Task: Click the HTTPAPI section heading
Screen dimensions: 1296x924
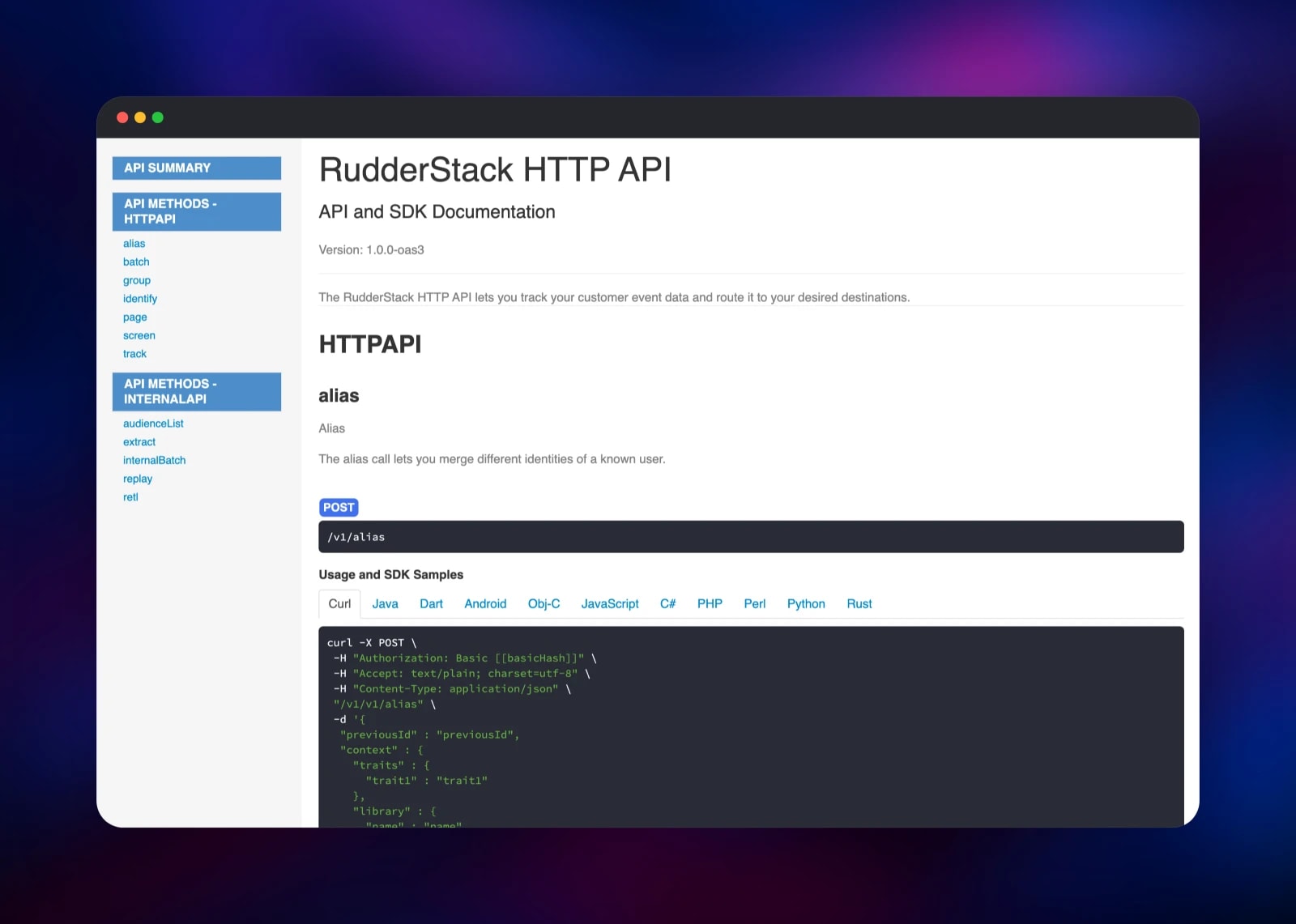Action: tap(370, 344)
